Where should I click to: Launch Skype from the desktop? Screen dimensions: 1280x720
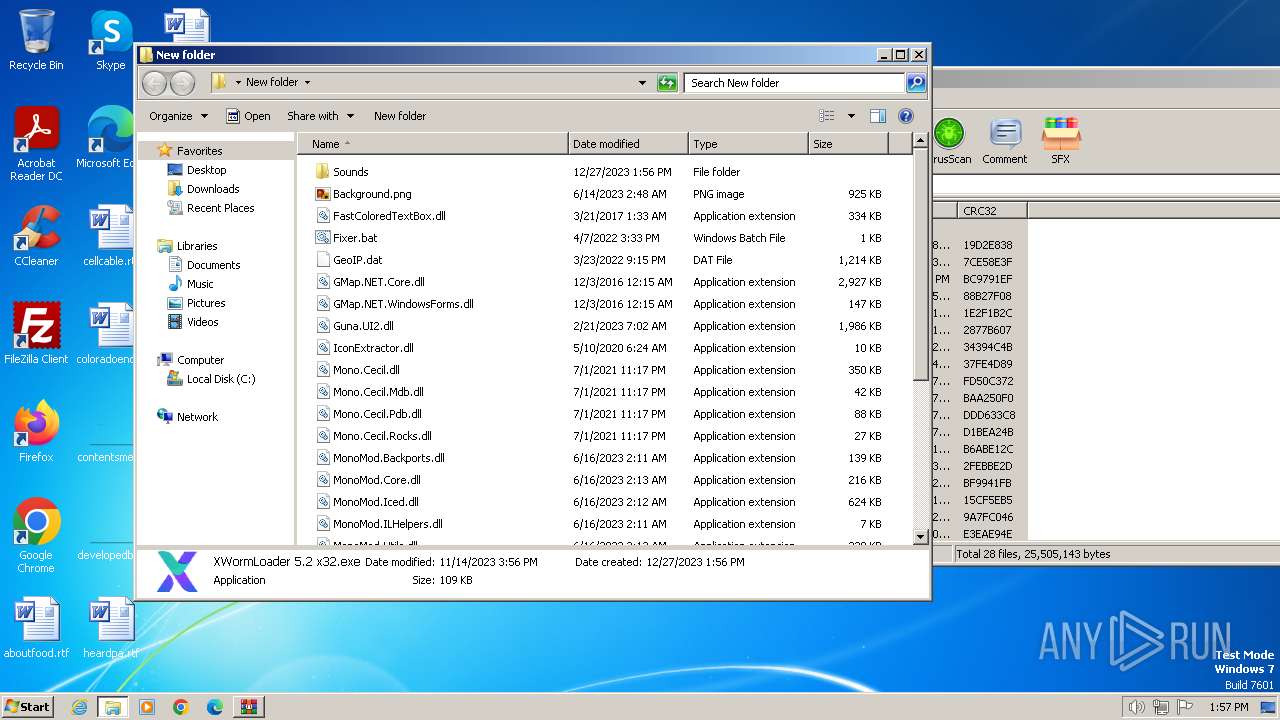[110, 40]
